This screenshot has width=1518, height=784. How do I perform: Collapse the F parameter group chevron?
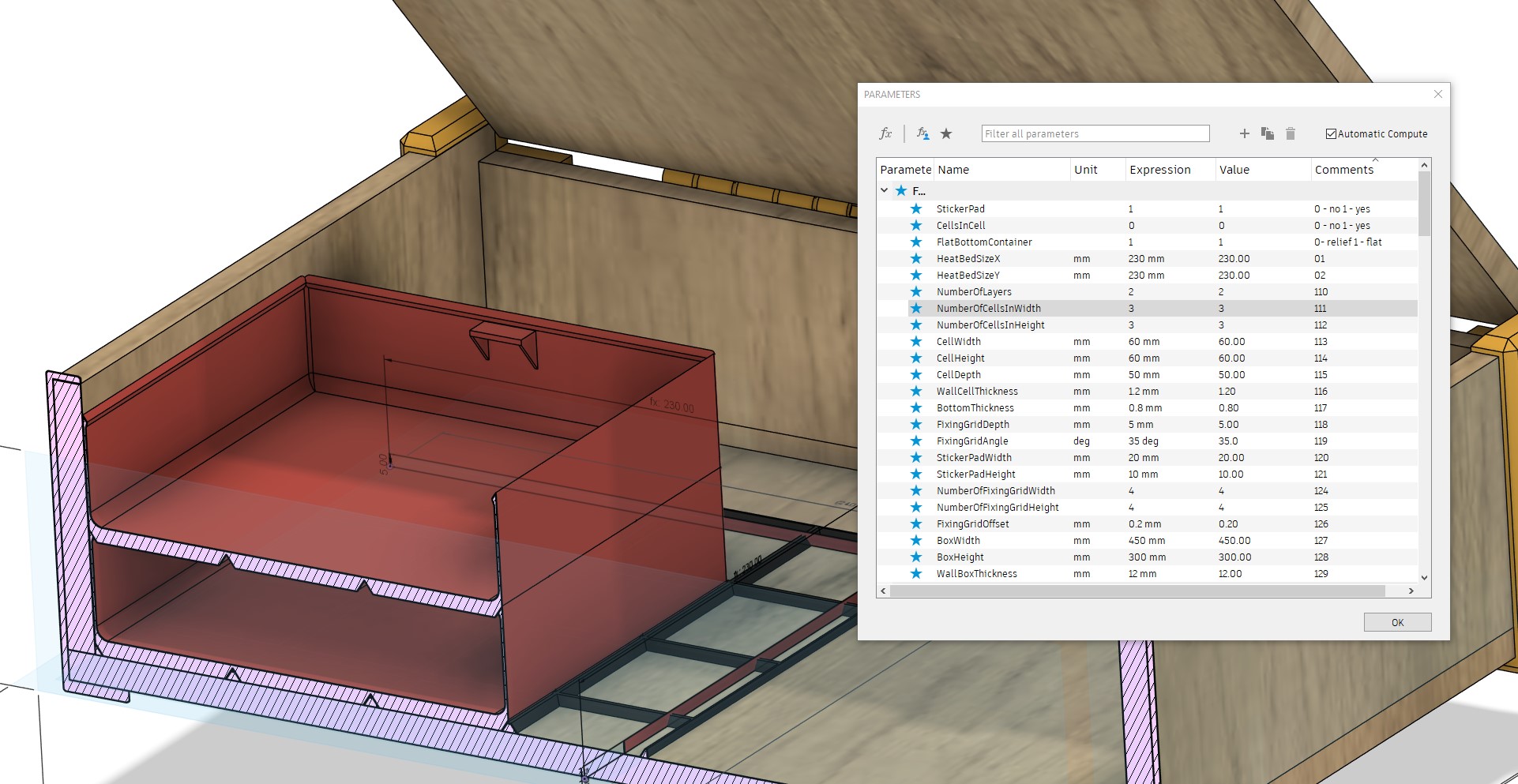click(x=884, y=190)
